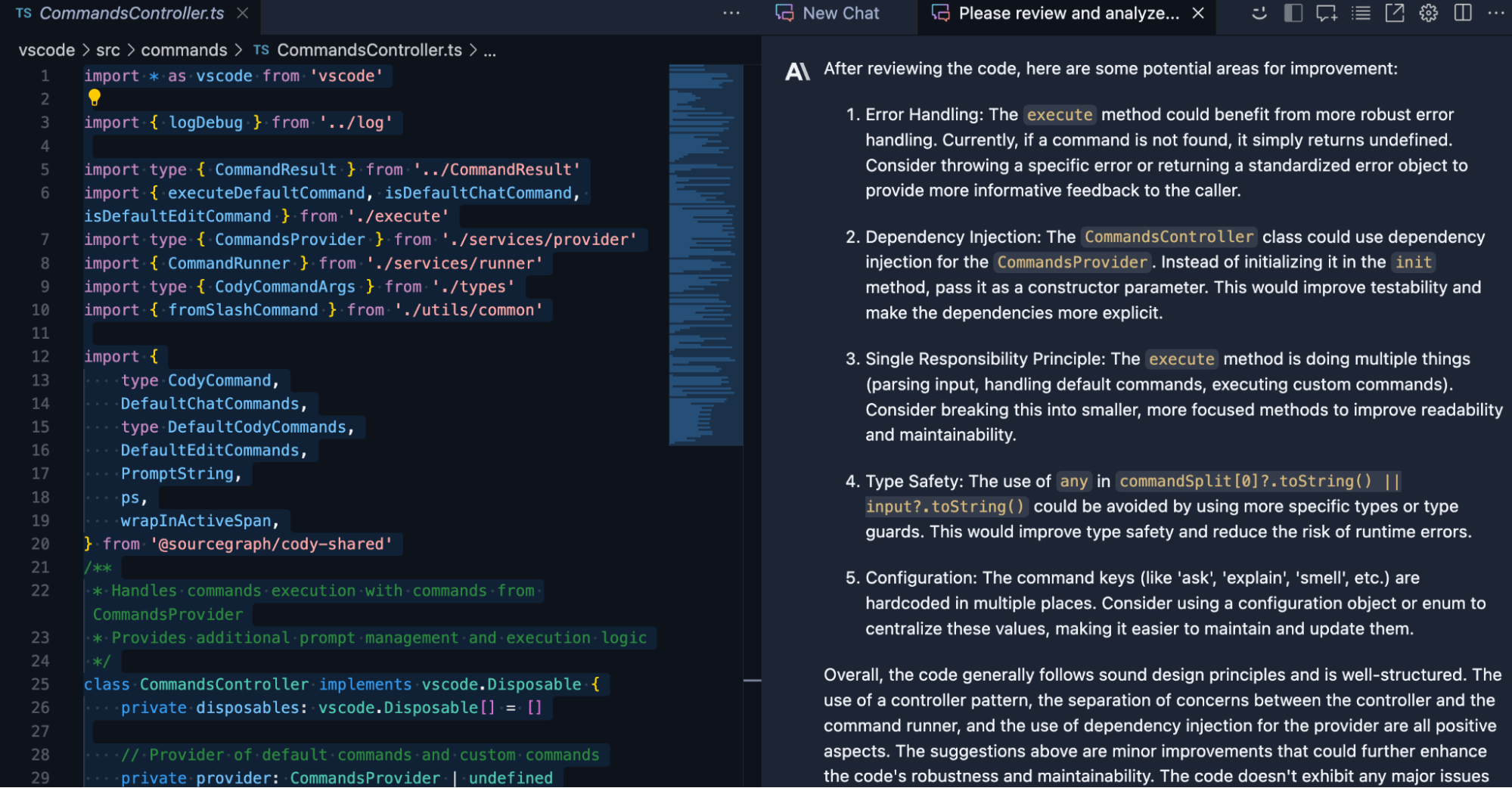
Task: Start a new chat with the plus bubble icon
Action: tap(1327, 14)
